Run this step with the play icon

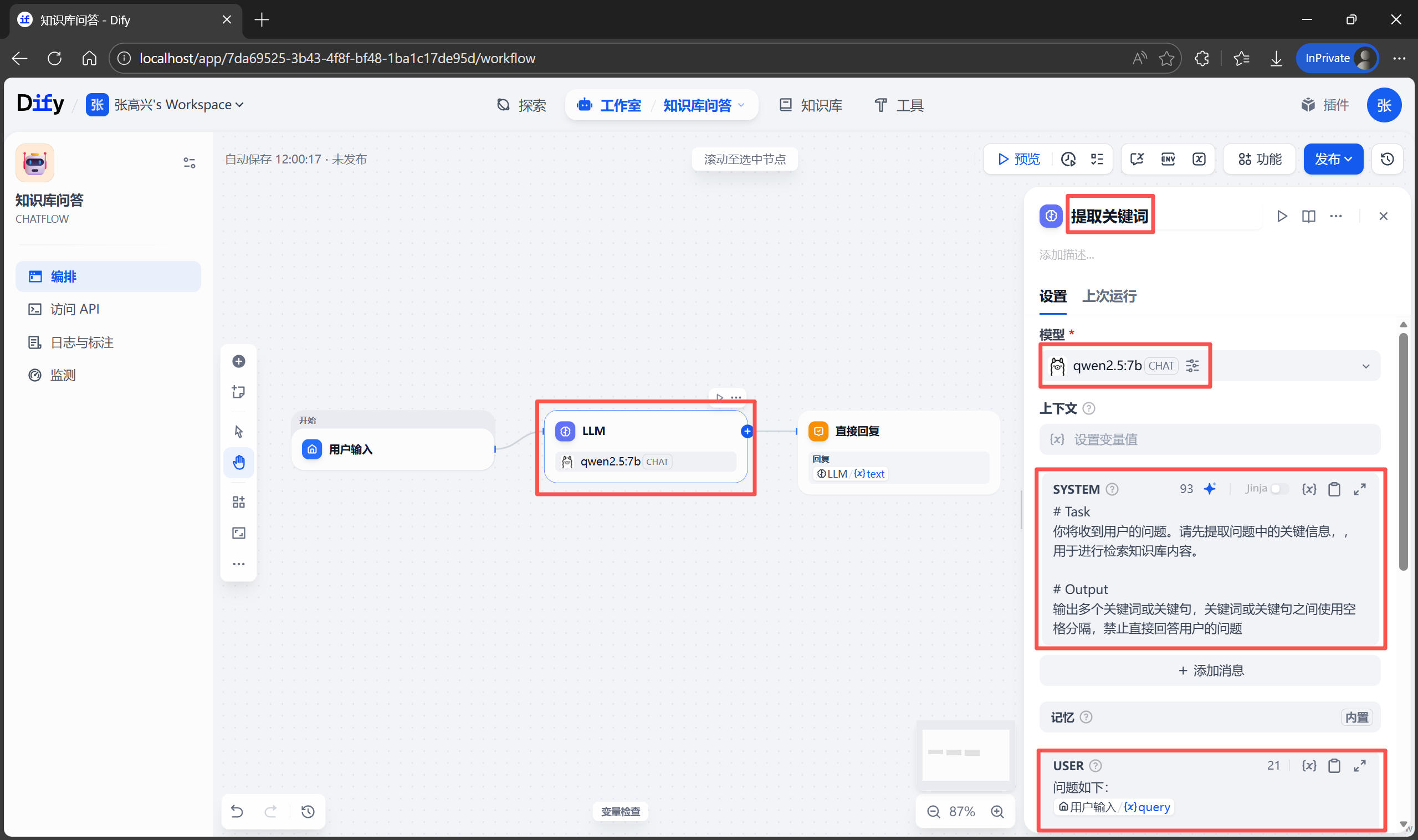coord(1282,216)
